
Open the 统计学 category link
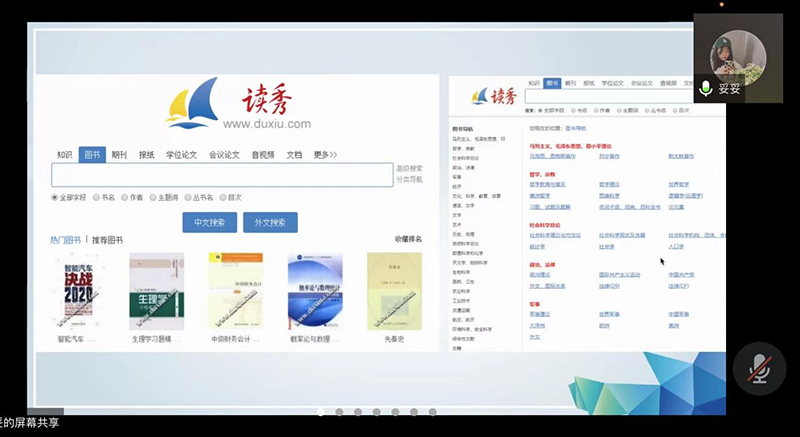click(537, 246)
